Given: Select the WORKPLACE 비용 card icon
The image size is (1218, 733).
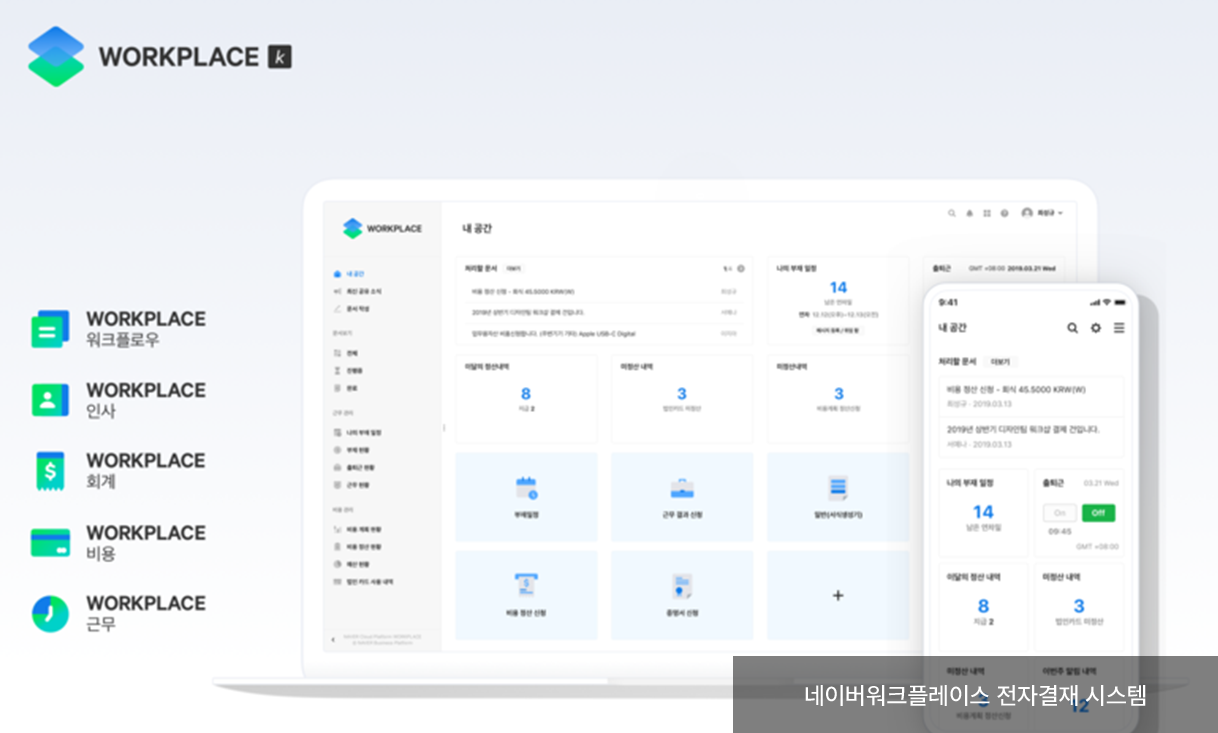Looking at the screenshot, I should point(50,543).
